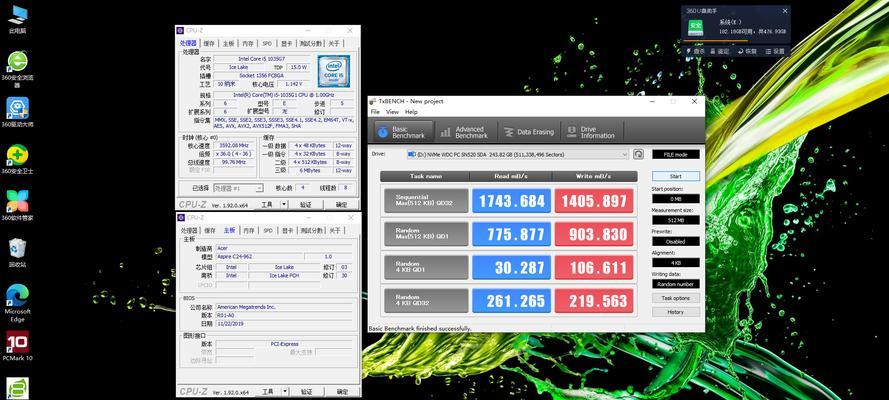Click the refresh drive icon in TxBENCH
The image size is (889, 400).
pyautogui.click(x=638, y=154)
